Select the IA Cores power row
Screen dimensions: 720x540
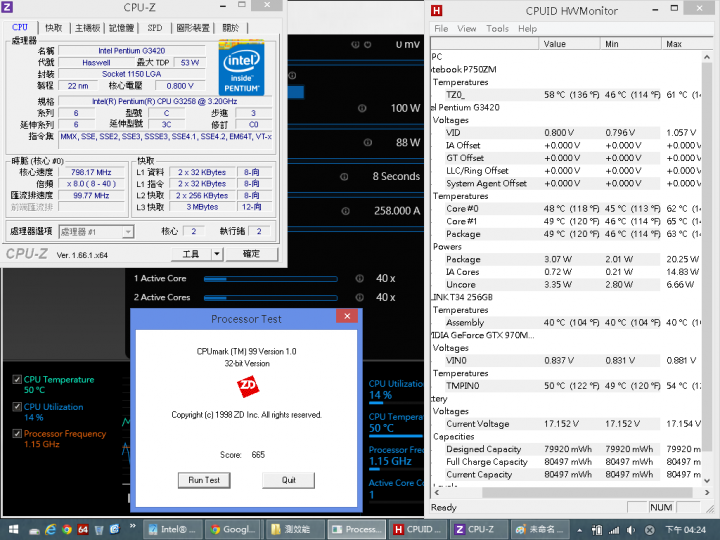point(566,272)
